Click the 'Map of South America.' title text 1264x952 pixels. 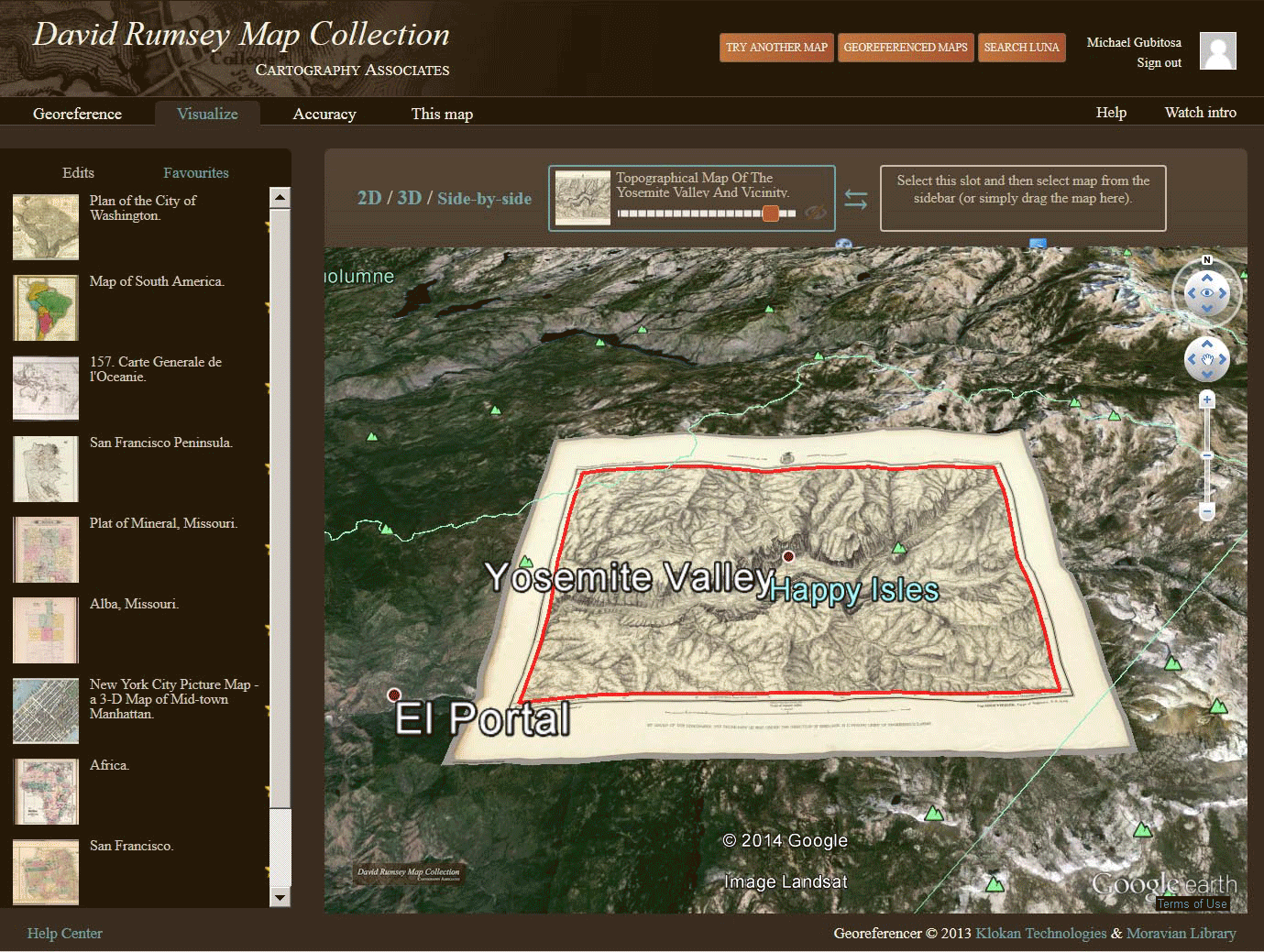point(157,281)
